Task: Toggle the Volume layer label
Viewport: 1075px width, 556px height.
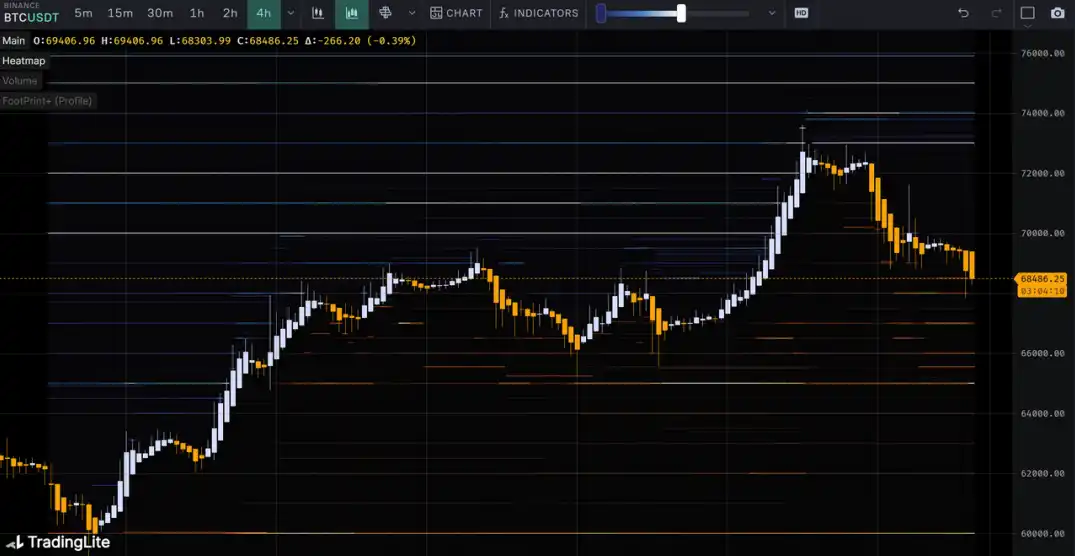Action: tap(20, 81)
